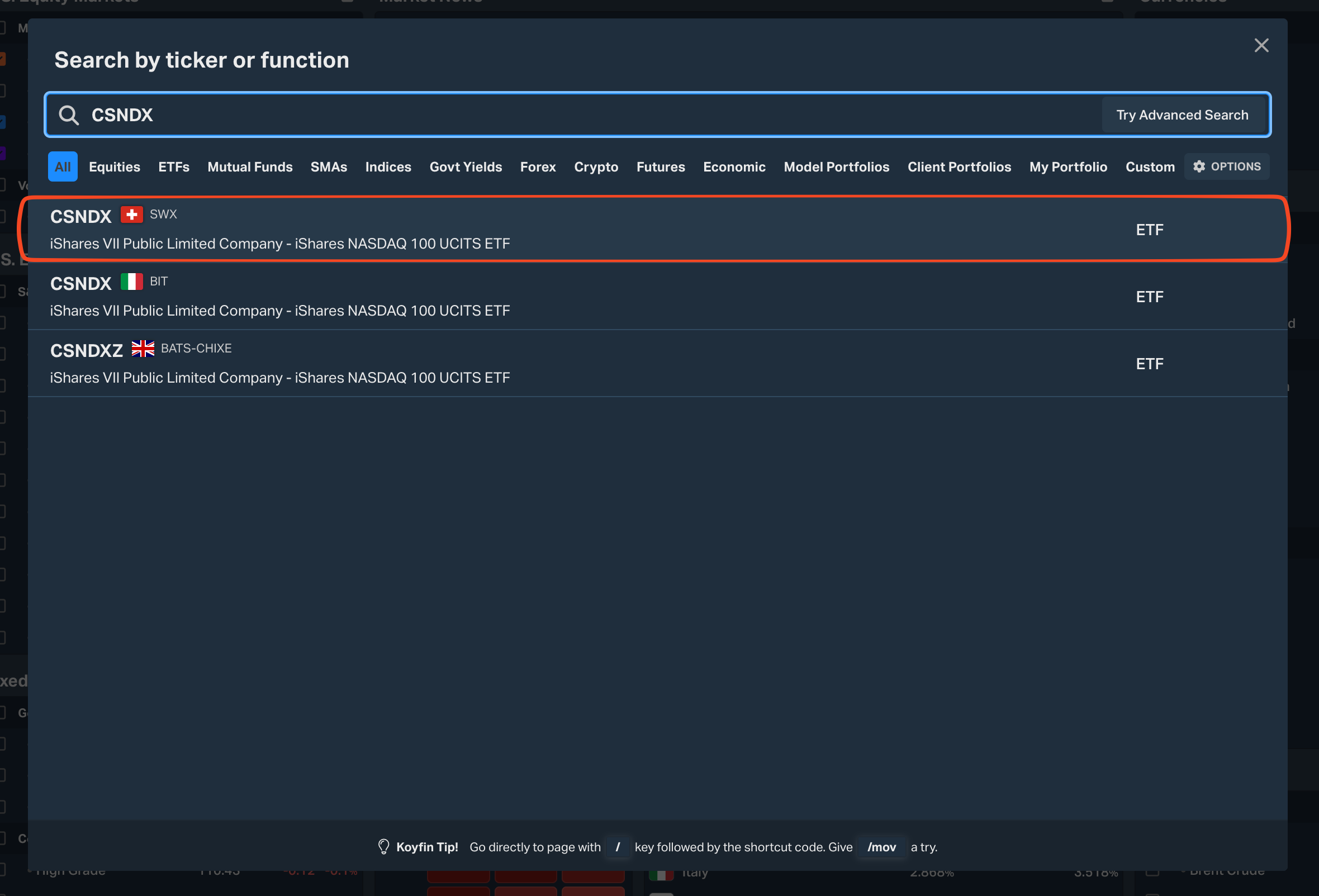Close the search dialog with X
Viewport: 1319px width, 896px height.
click(1261, 45)
